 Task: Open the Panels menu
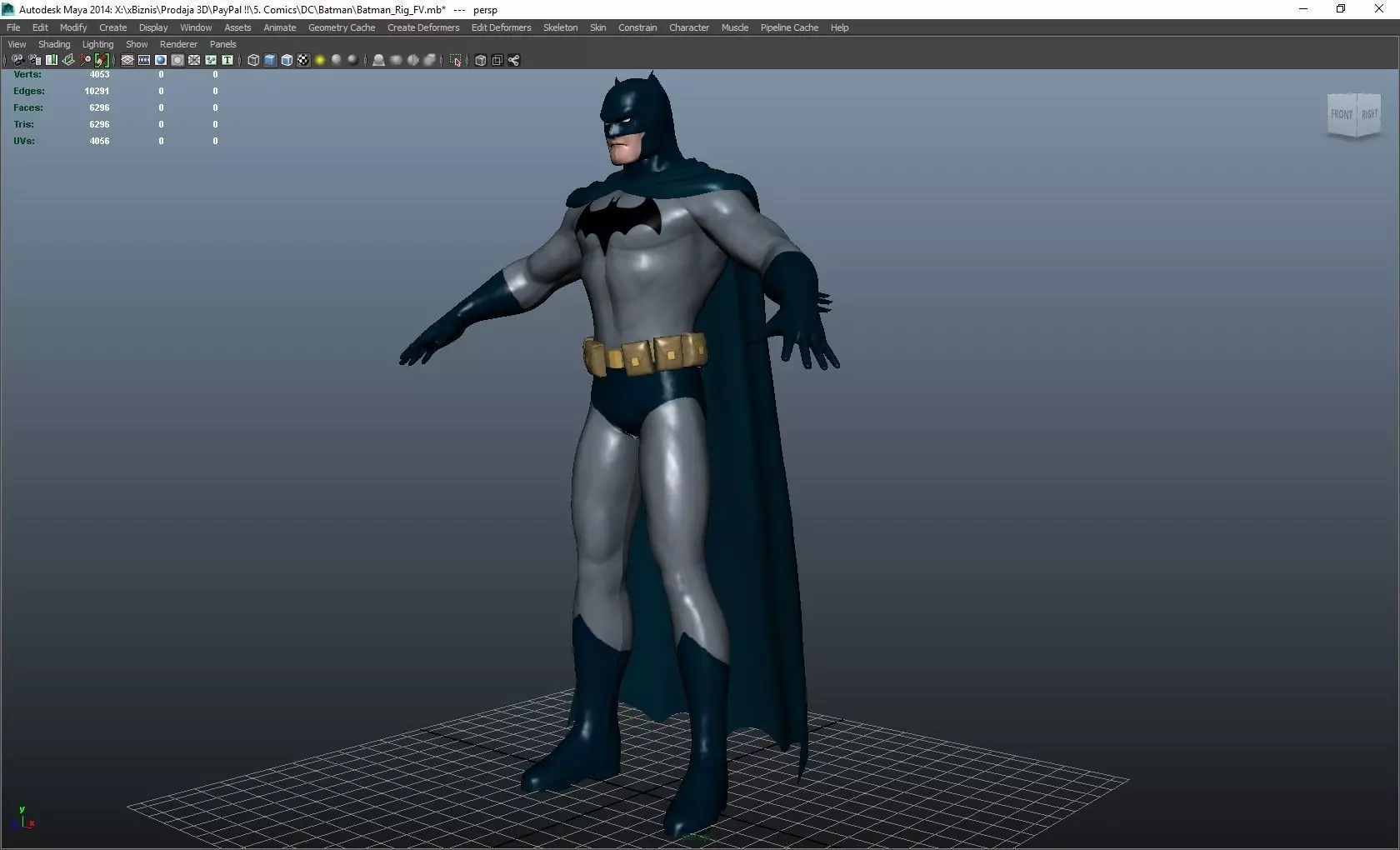(x=222, y=44)
